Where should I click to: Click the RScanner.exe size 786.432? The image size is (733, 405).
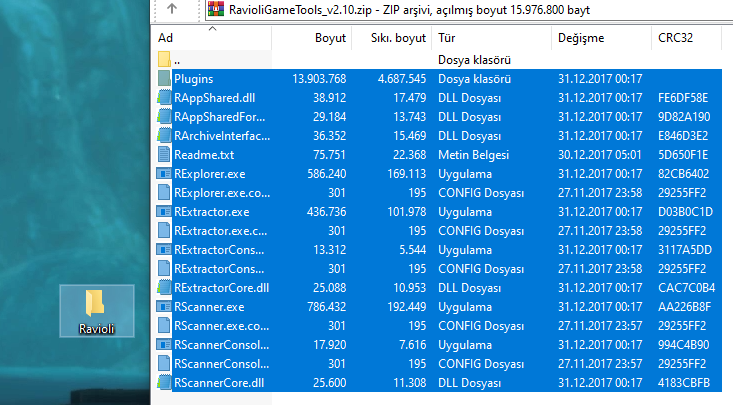coord(327,307)
